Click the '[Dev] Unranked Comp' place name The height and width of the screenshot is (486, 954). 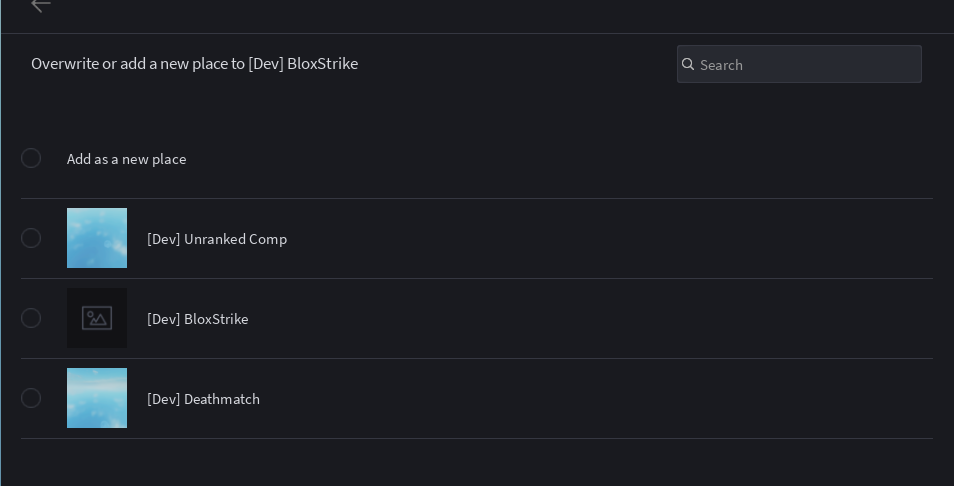(x=217, y=239)
